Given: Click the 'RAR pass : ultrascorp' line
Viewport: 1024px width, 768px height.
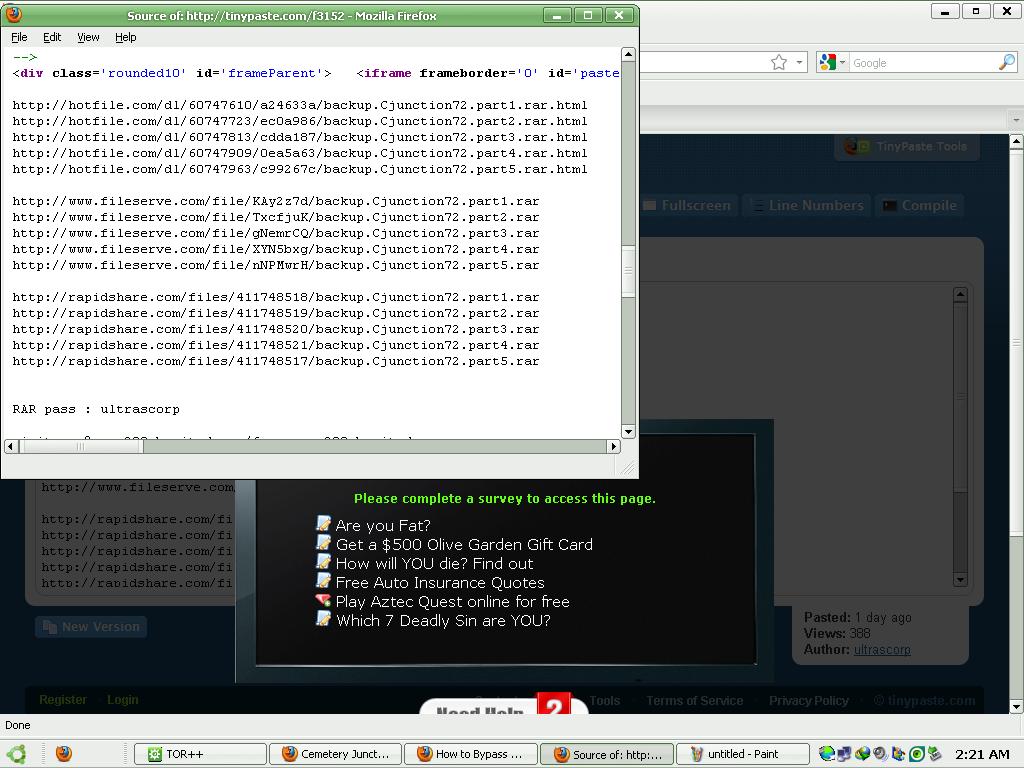Looking at the screenshot, I should click(x=96, y=409).
